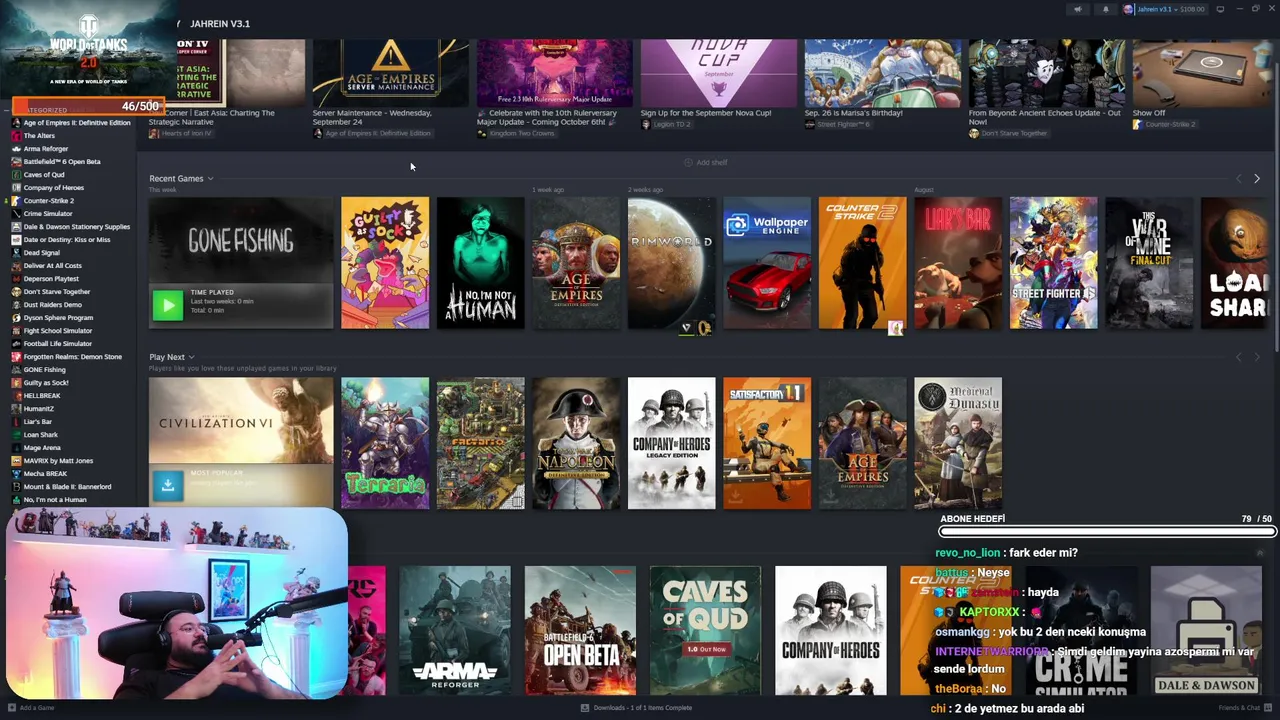
Task: Select Loan Shark in the library list
Action: [41, 435]
